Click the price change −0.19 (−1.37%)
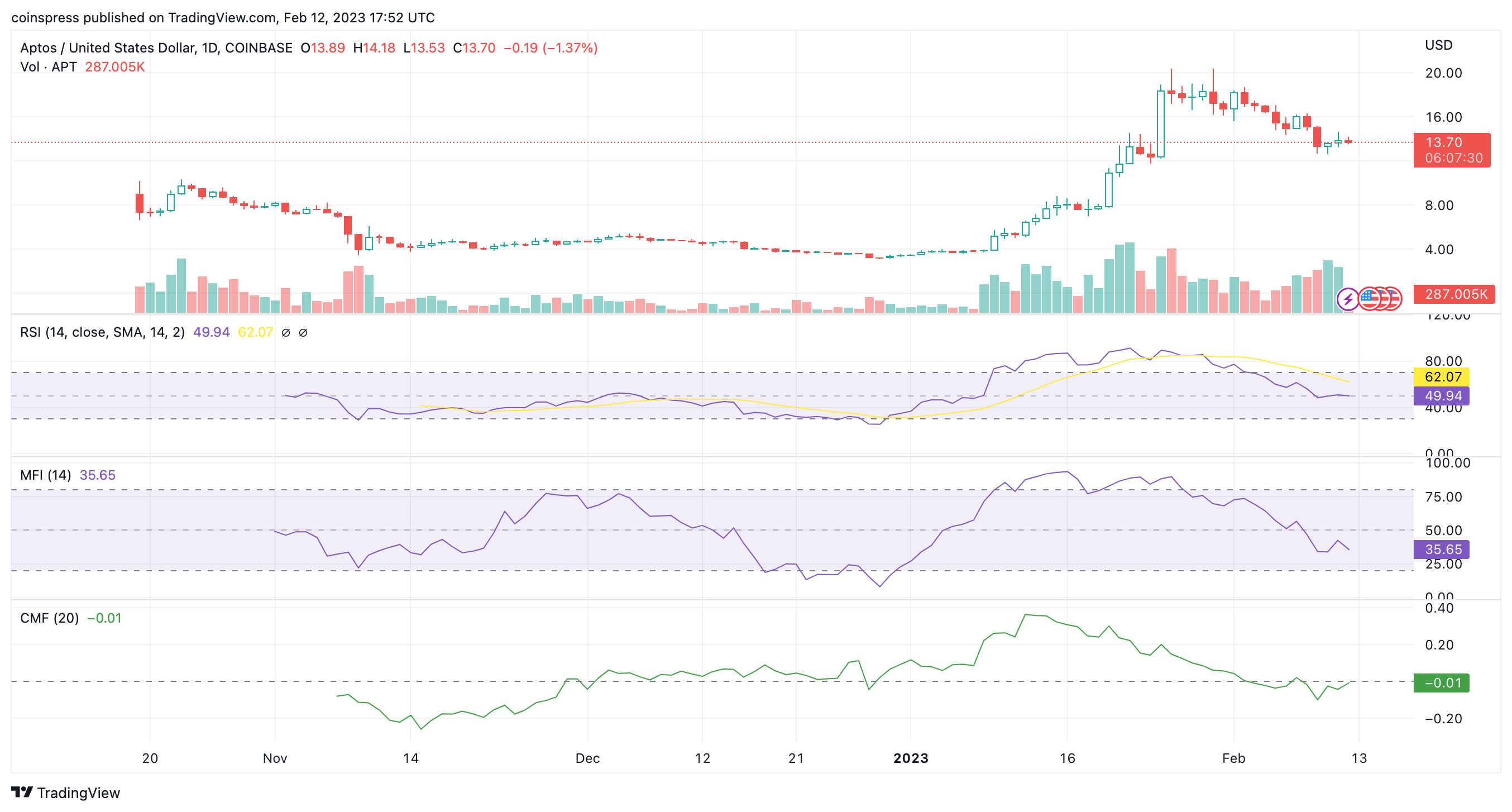The height and width of the screenshot is (812, 1512). tap(551, 47)
